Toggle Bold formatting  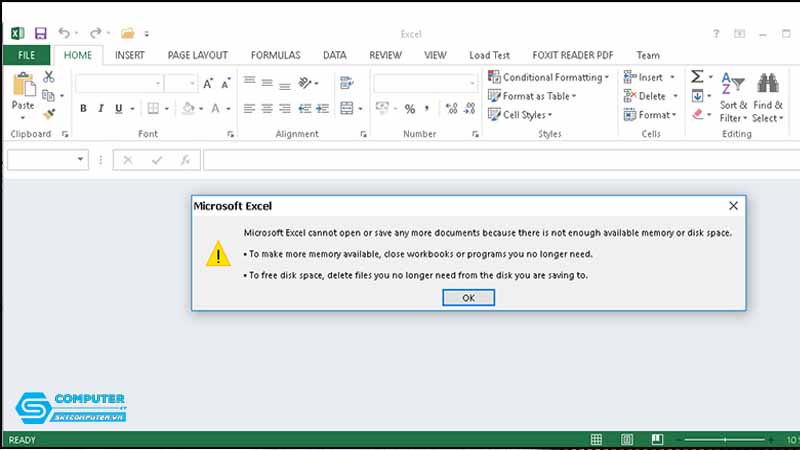pyautogui.click(x=84, y=109)
